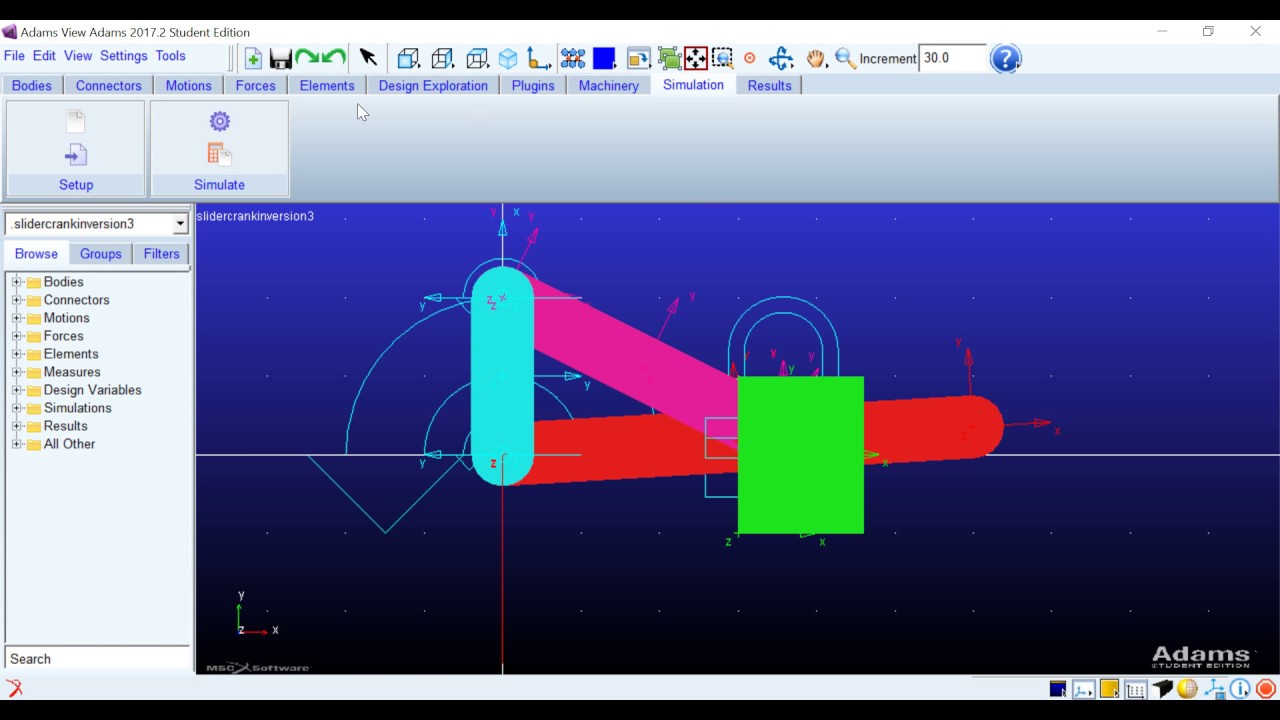Switch to isometric view cube icon
Image resolution: width=1280 pixels, height=720 pixels.
click(x=508, y=58)
